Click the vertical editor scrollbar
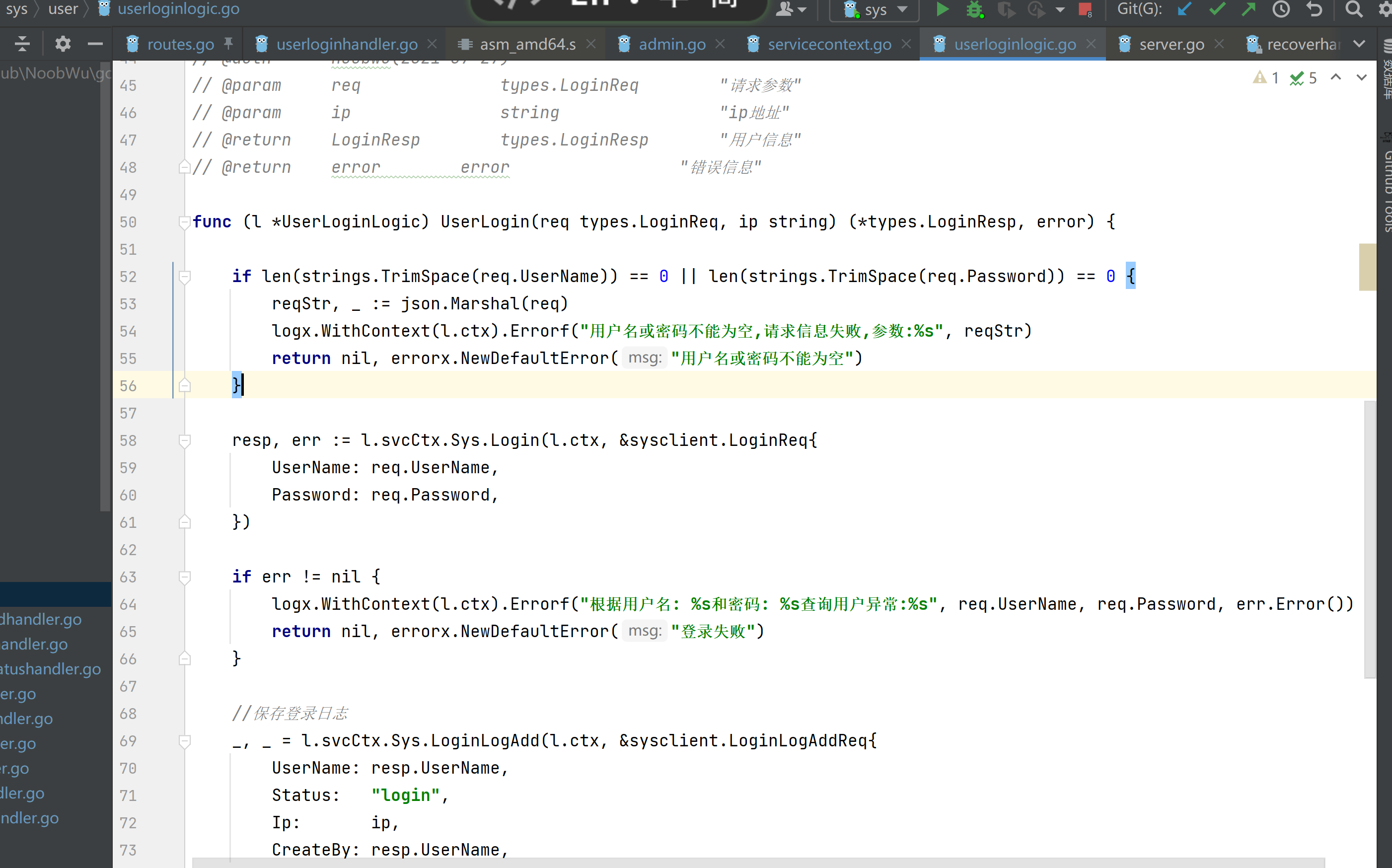The width and height of the screenshot is (1392, 868). (x=1370, y=540)
